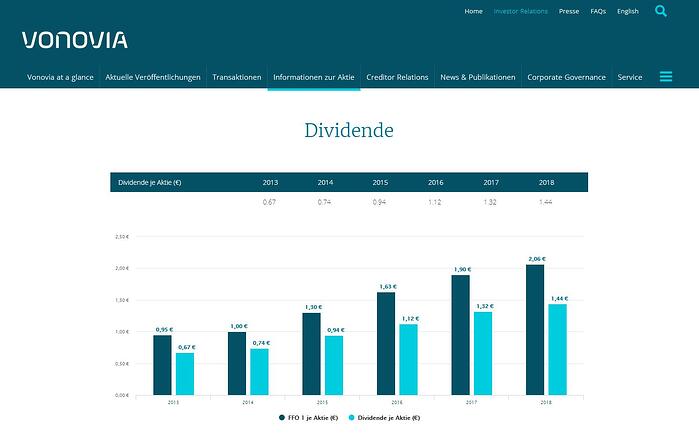Click the 2015 FFO bar labeled 1,30 €
This screenshot has width=699, height=438.
click(x=311, y=354)
